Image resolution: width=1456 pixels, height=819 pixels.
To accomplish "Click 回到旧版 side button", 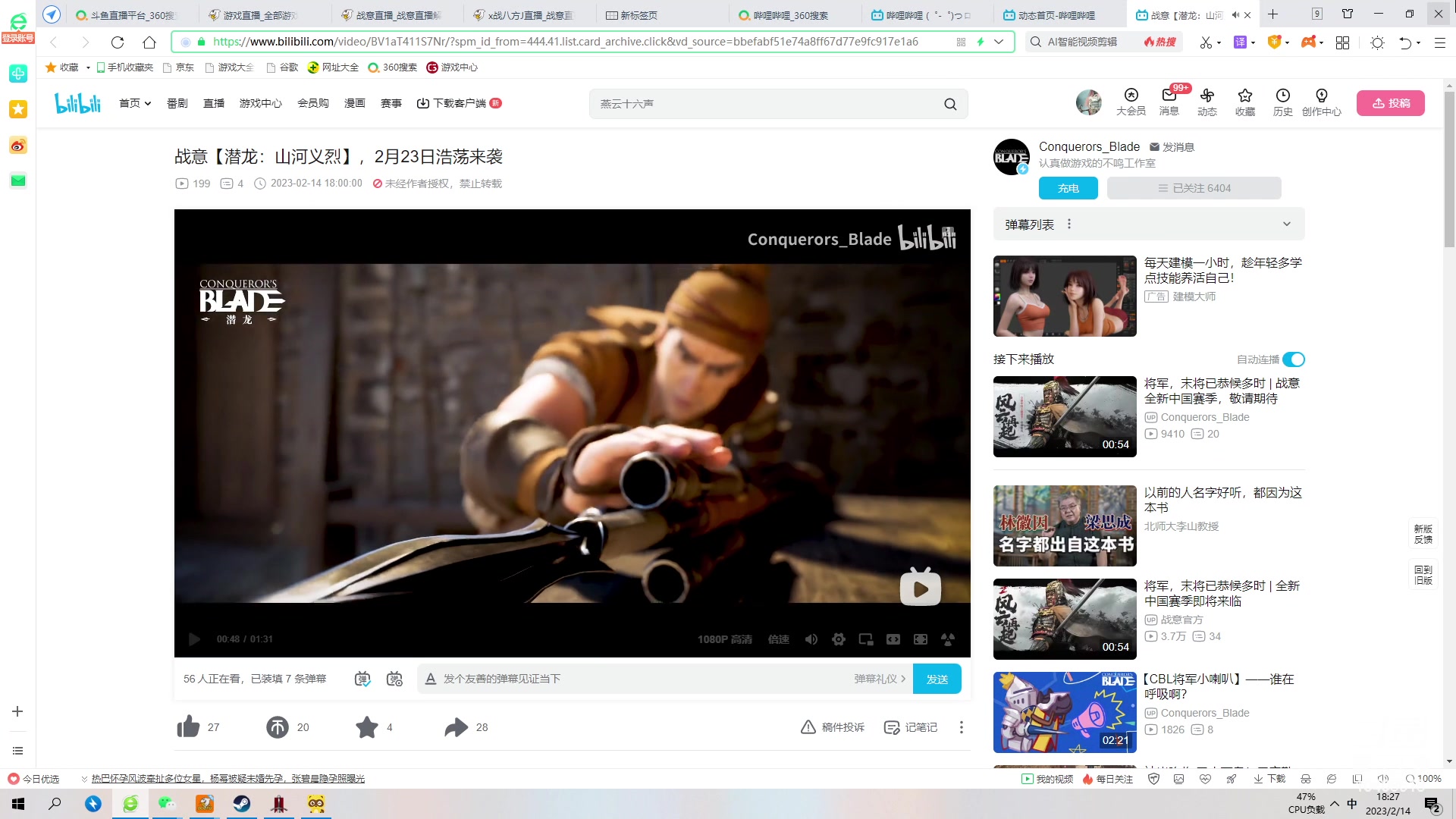I will [x=1423, y=575].
